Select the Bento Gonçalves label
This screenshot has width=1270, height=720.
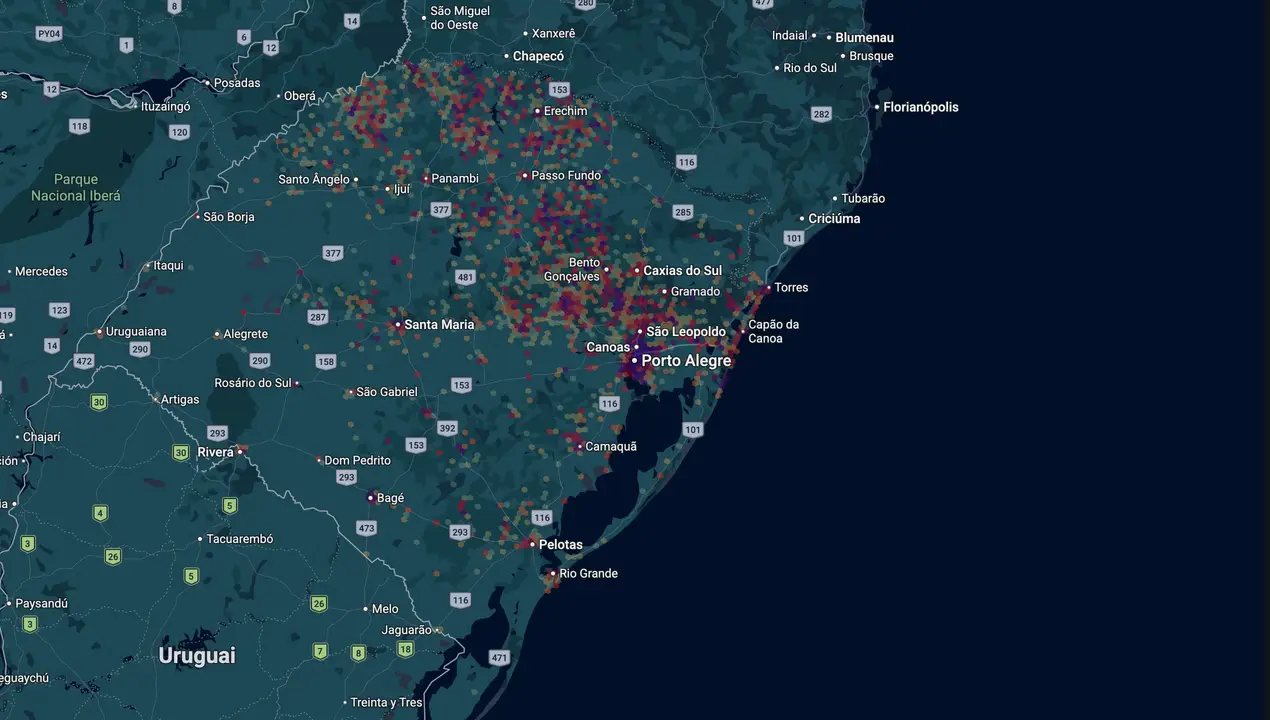pyautogui.click(x=572, y=270)
